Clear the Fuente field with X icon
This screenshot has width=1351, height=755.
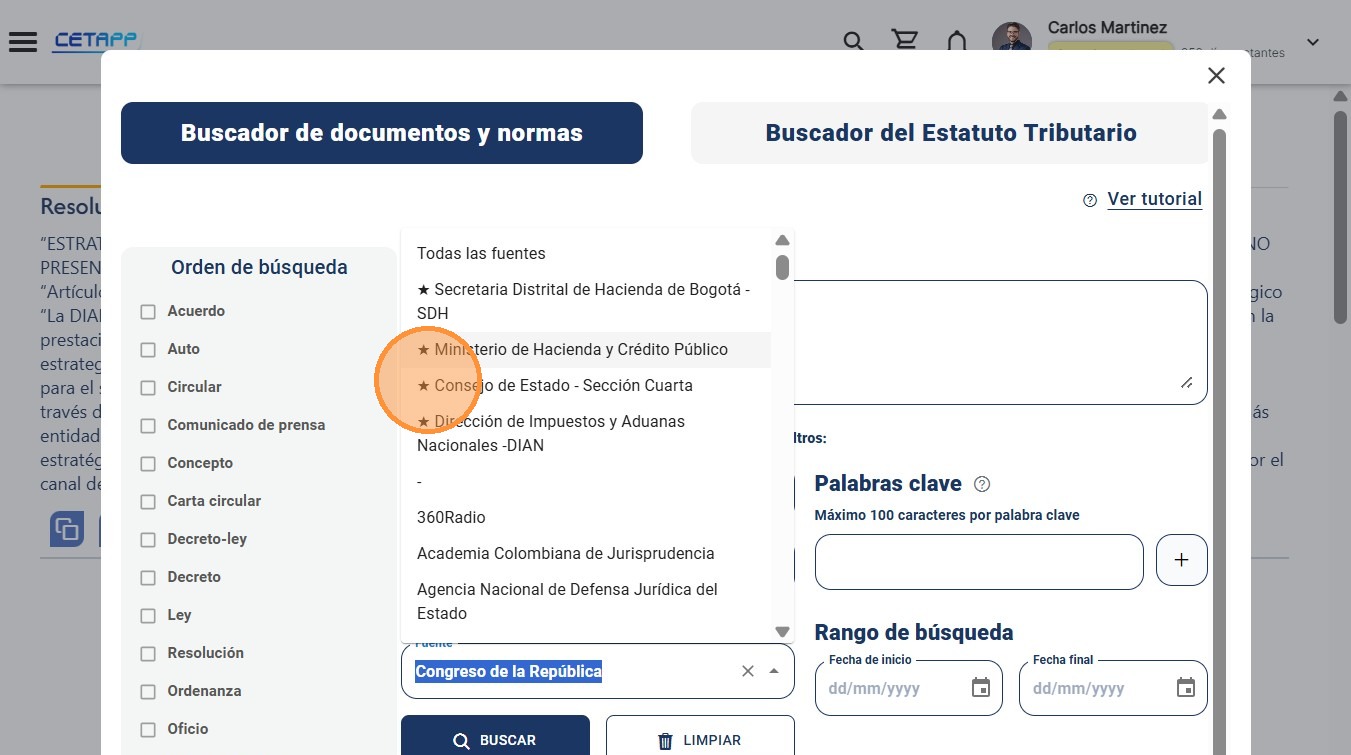point(748,671)
